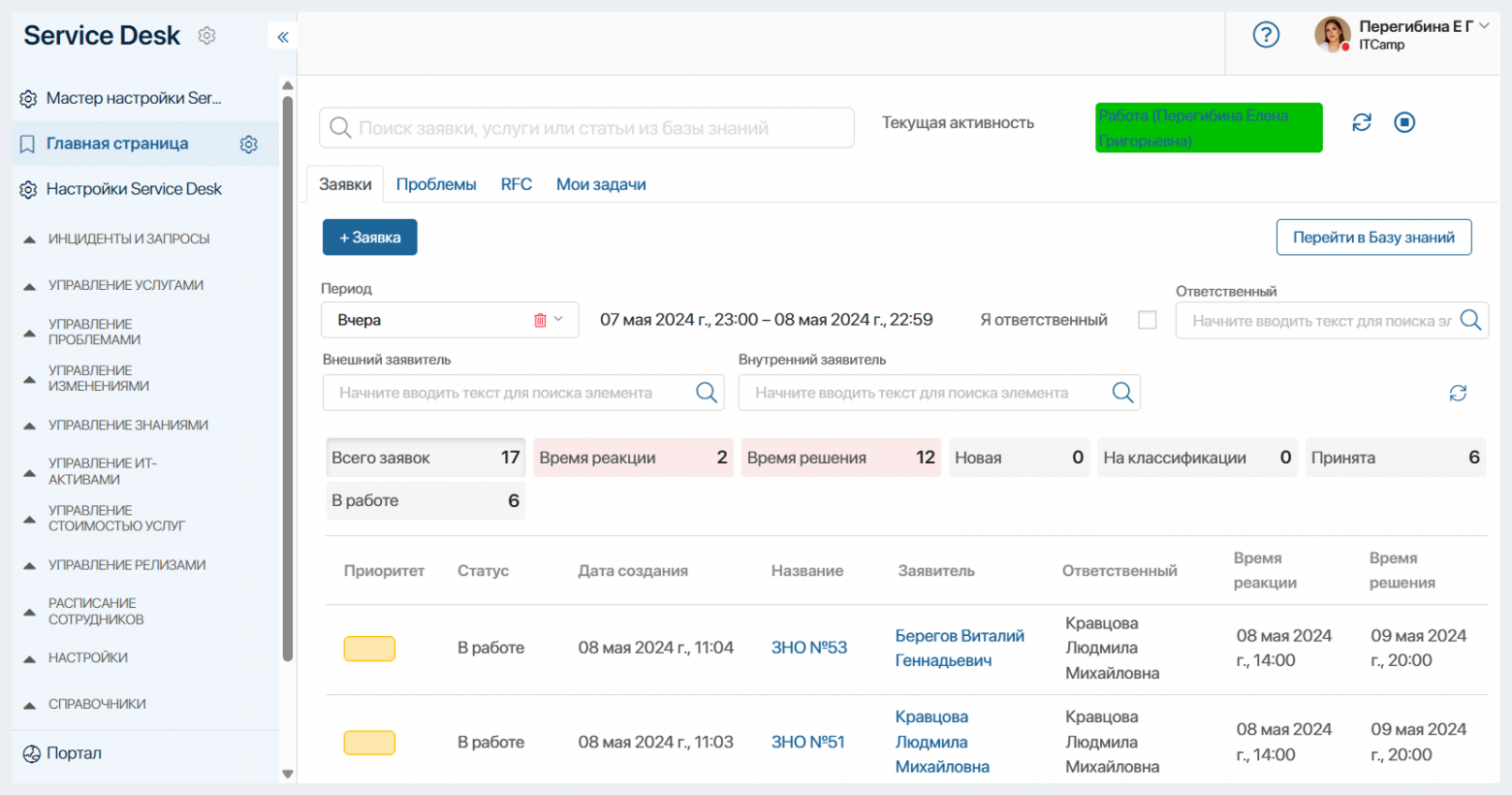
Task: Open Service Desk settings gear beside title
Action: (x=206, y=36)
